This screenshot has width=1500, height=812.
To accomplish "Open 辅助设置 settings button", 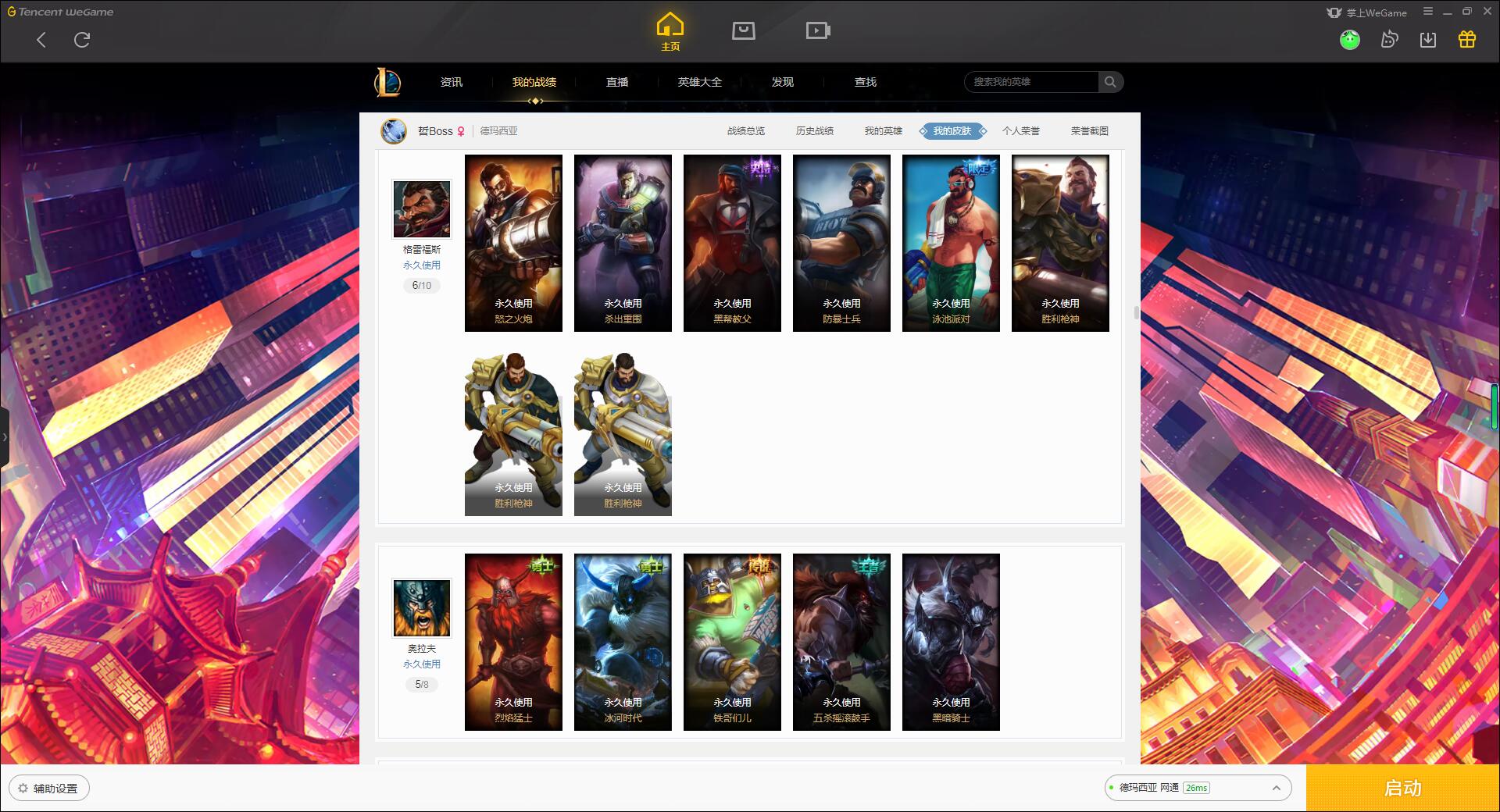I will click(48, 789).
